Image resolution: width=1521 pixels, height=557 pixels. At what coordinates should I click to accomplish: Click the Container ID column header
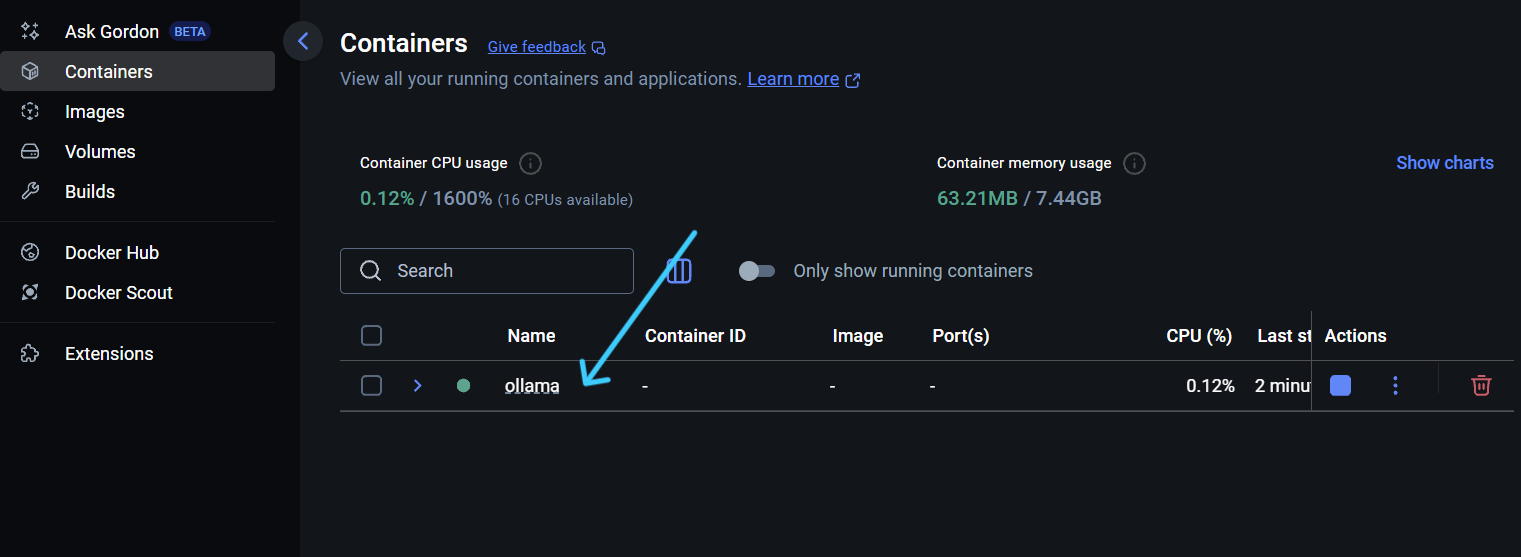[695, 336]
